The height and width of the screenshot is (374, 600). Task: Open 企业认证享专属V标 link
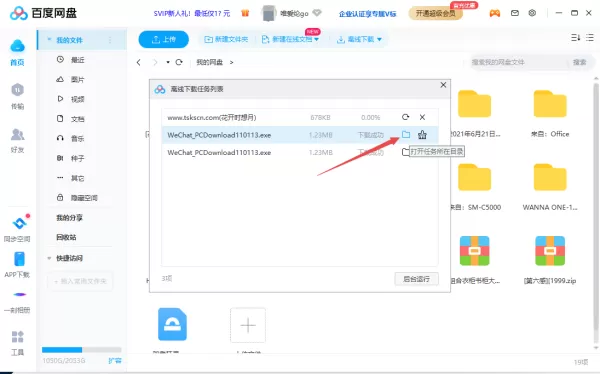pos(368,14)
